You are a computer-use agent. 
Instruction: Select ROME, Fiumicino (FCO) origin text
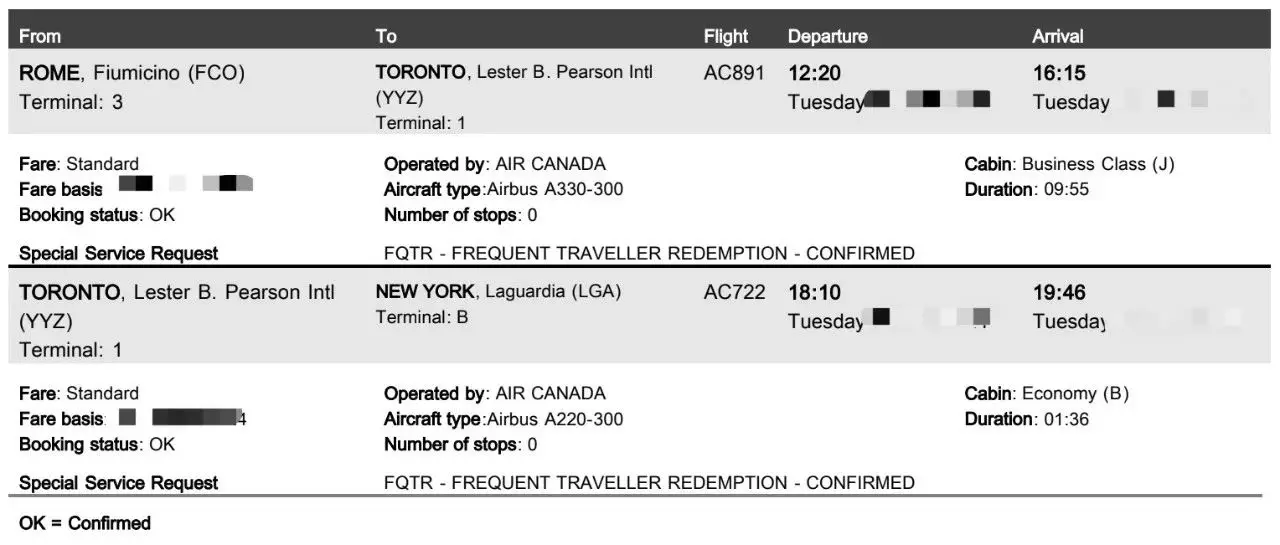(132, 73)
